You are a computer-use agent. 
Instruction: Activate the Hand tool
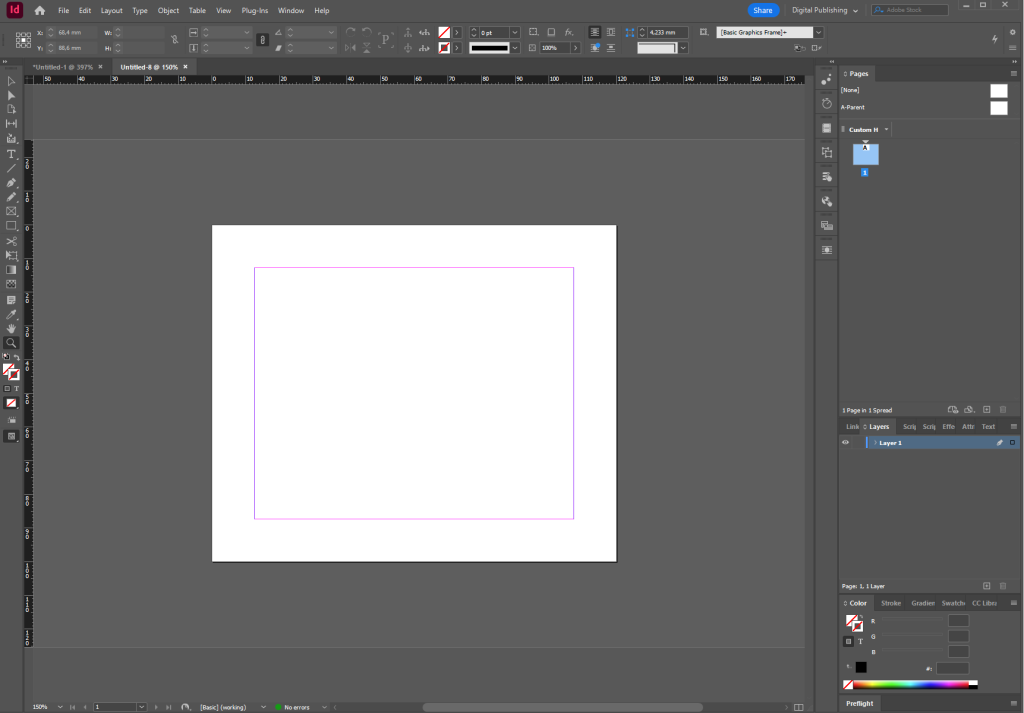point(12,328)
